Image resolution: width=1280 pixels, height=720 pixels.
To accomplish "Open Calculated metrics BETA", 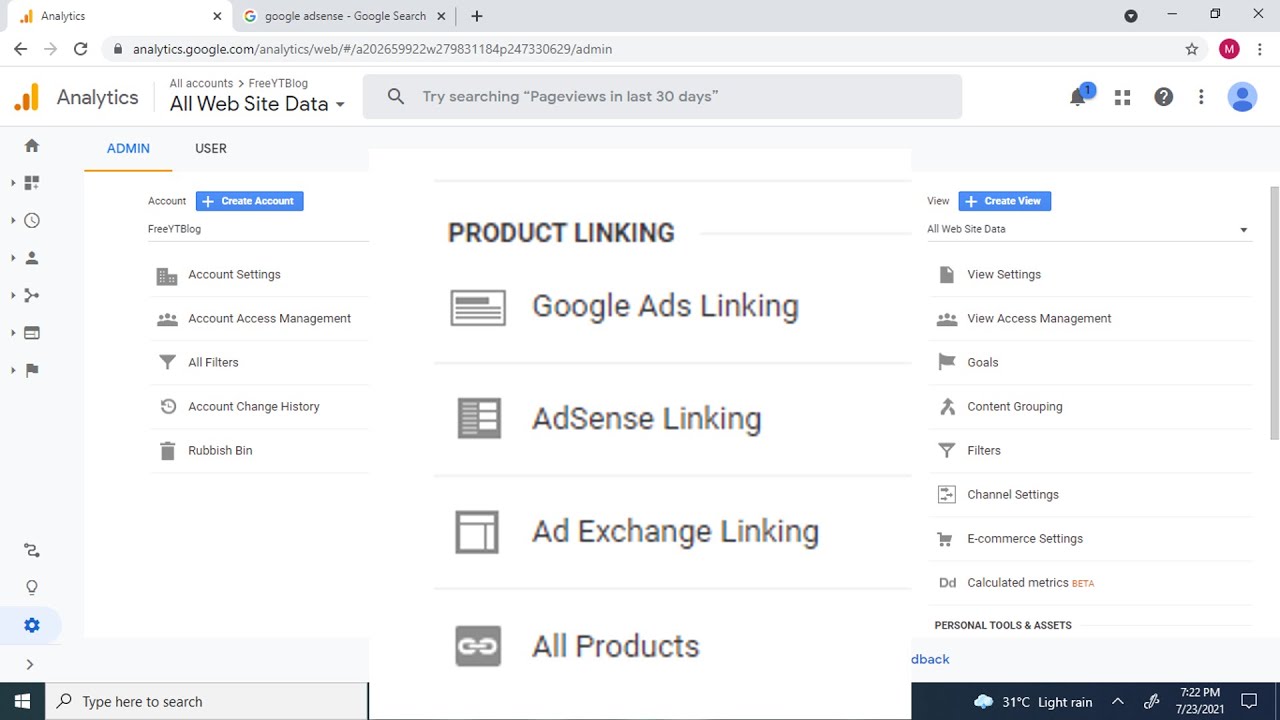I will pos(1030,583).
